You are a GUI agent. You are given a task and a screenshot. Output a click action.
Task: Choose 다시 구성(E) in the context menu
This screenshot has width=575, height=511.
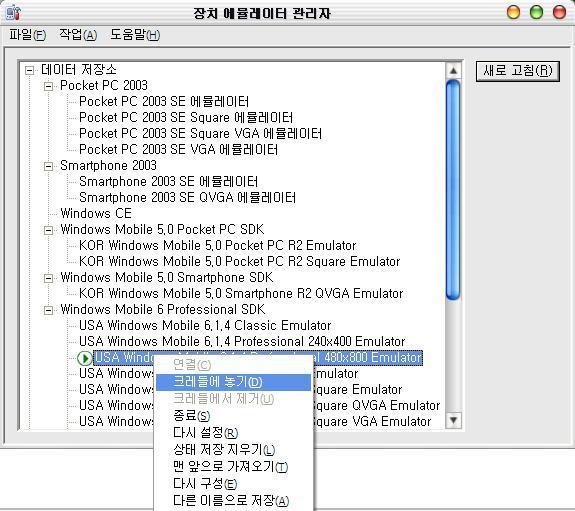pyautogui.click(x=233, y=483)
